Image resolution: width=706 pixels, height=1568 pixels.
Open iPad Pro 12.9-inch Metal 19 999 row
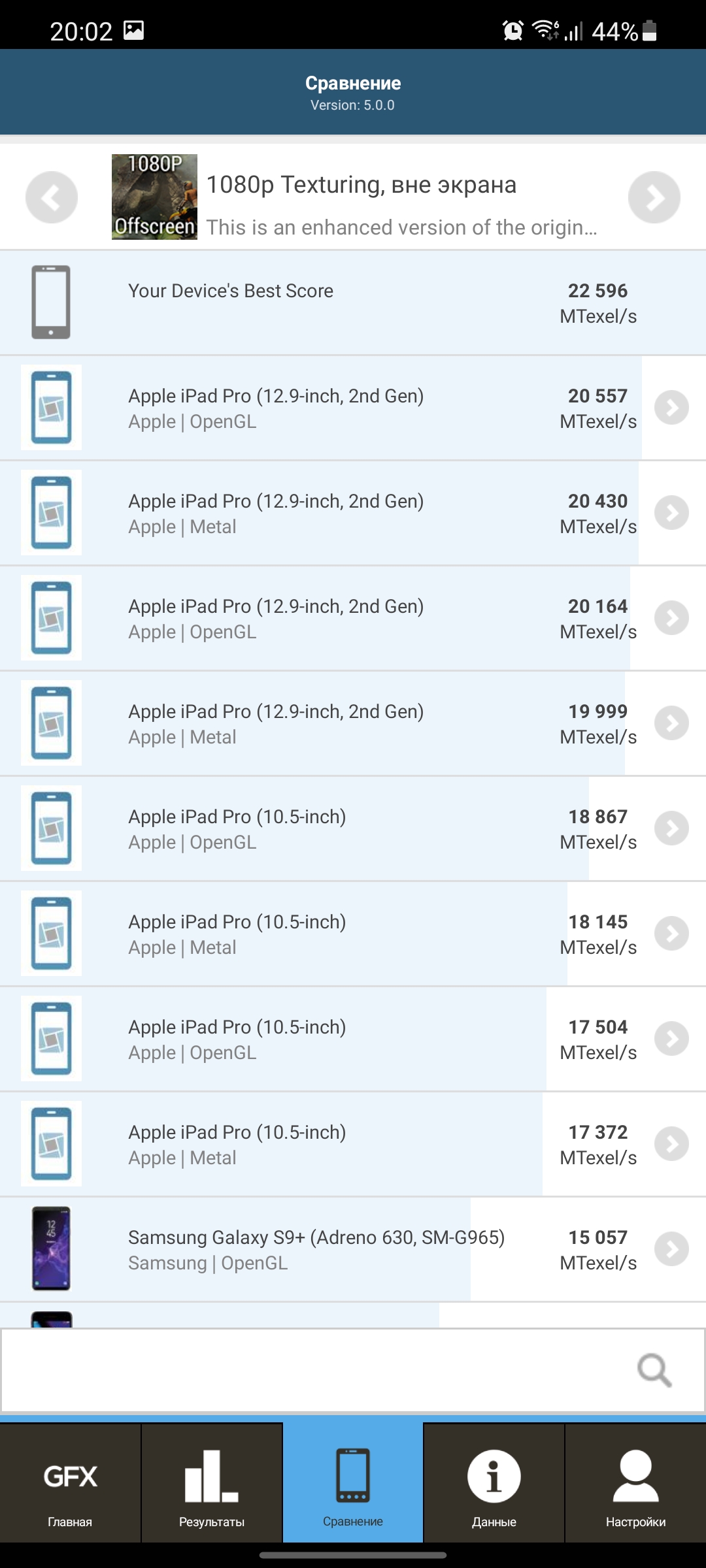click(x=353, y=723)
